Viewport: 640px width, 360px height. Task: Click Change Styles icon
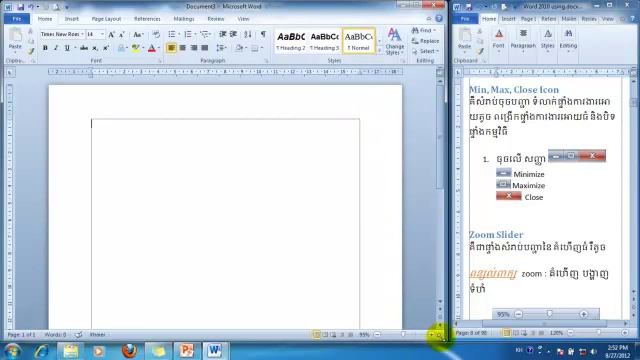(x=395, y=41)
